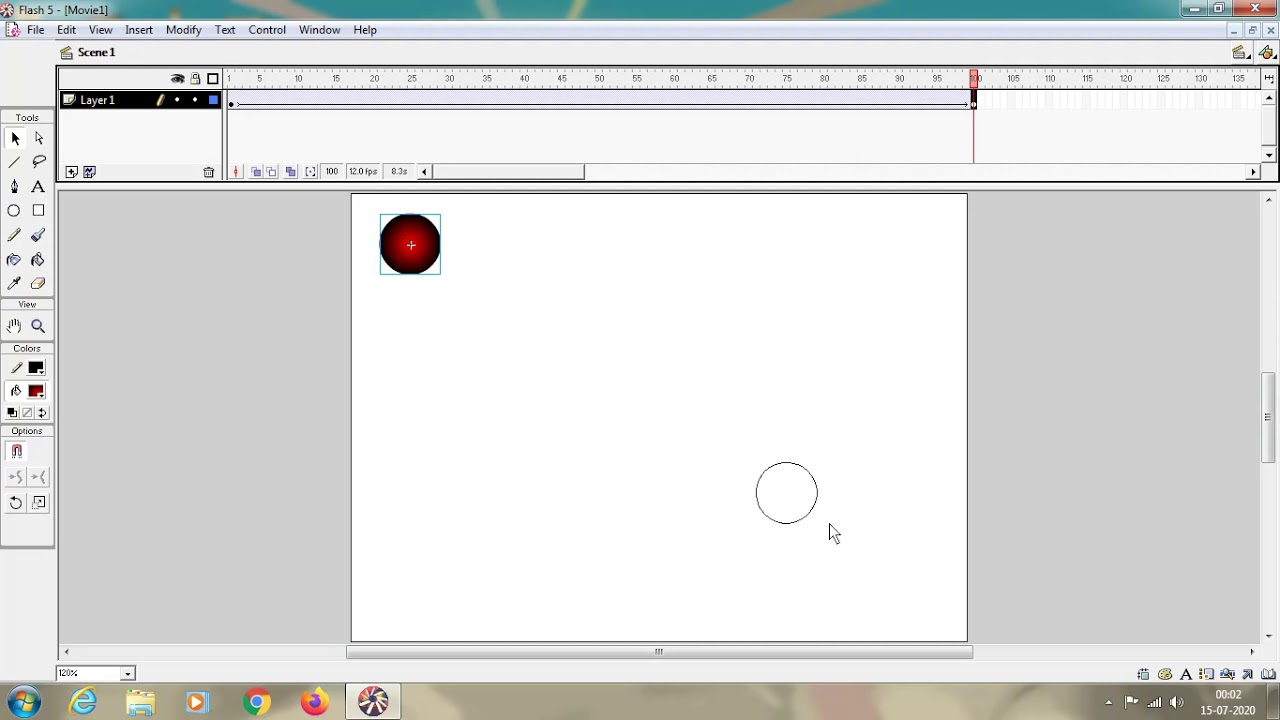Viewport: 1280px width, 720px height.
Task: Click Default Colors black-white button
Action: [11, 413]
